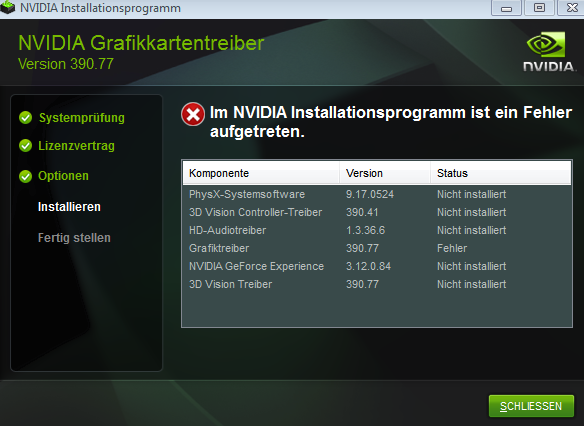The image size is (584, 426).
Task: Select the Installieren step
Action: (x=69, y=207)
